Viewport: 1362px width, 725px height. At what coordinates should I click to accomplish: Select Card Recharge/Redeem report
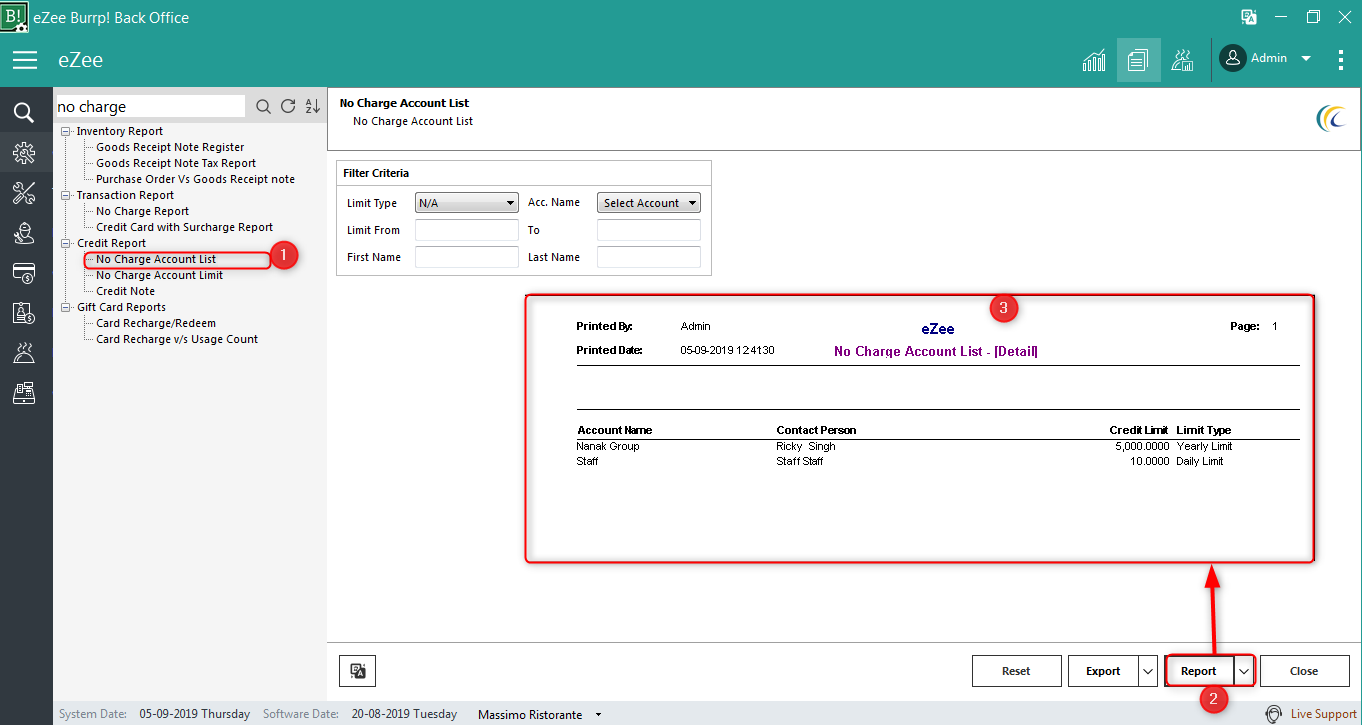156,323
